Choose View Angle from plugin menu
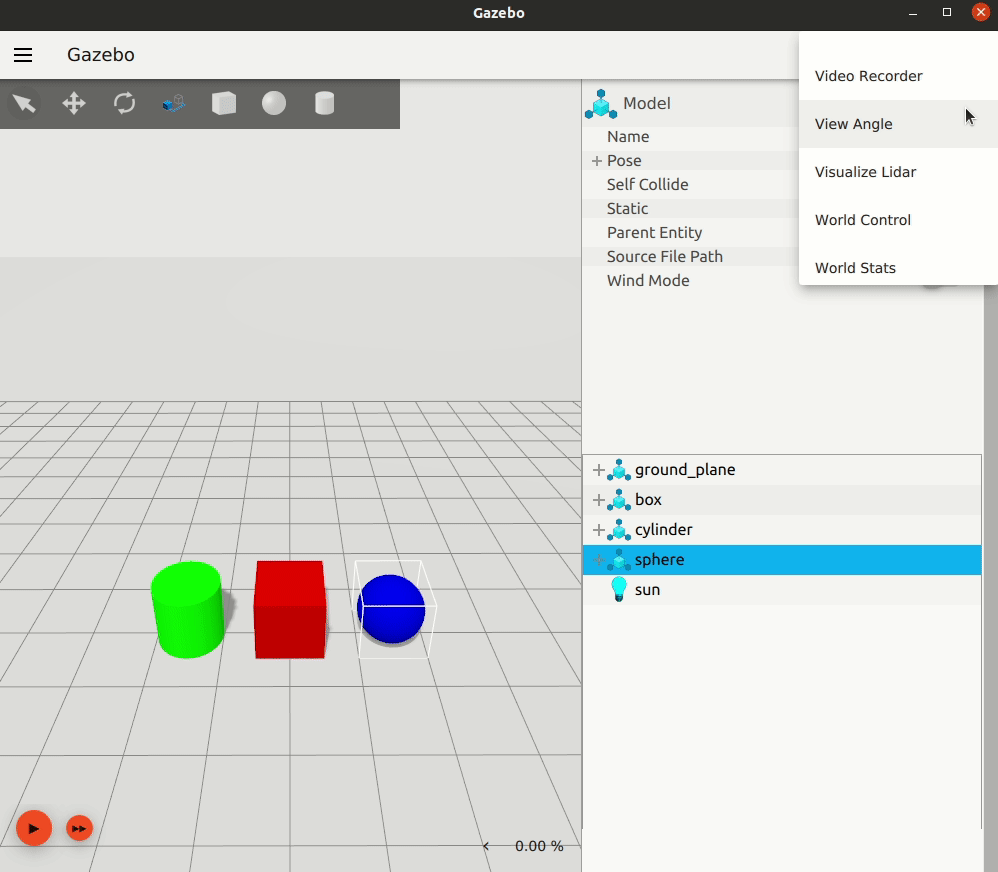The width and height of the screenshot is (998, 872). click(898, 124)
